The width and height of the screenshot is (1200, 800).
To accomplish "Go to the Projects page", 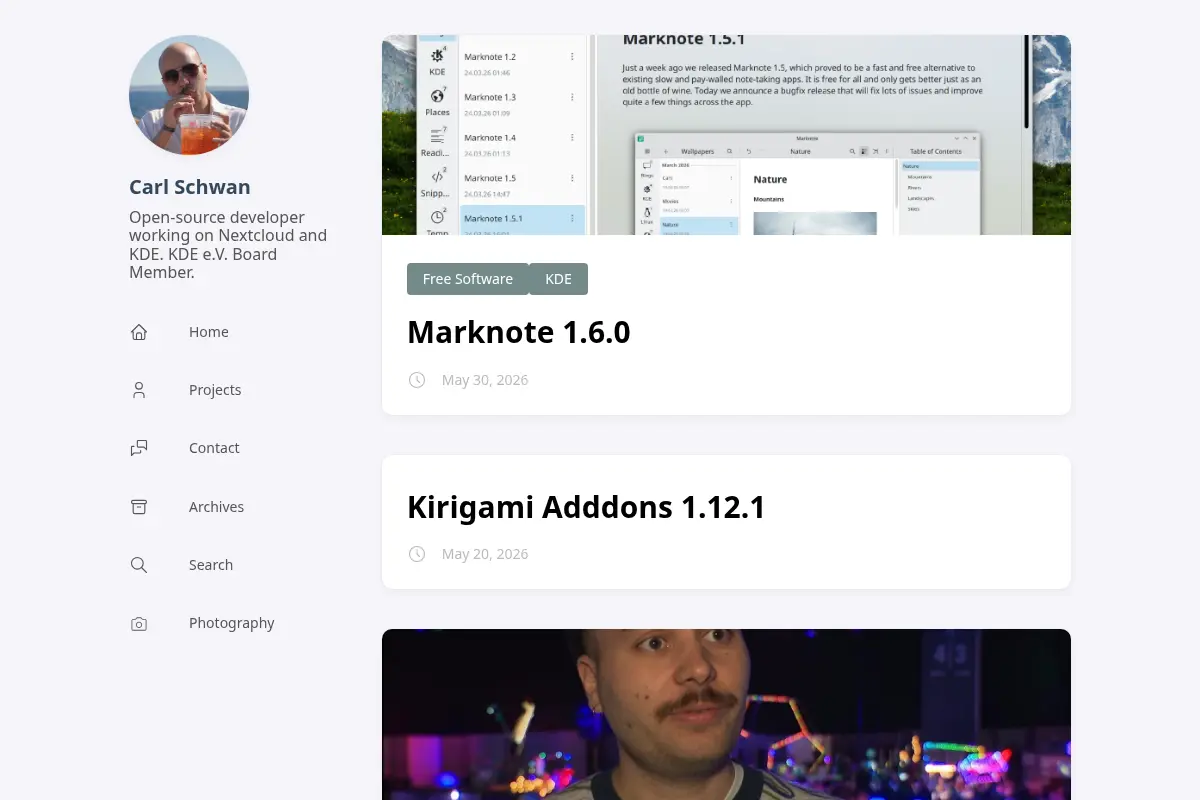I will [215, 390].
